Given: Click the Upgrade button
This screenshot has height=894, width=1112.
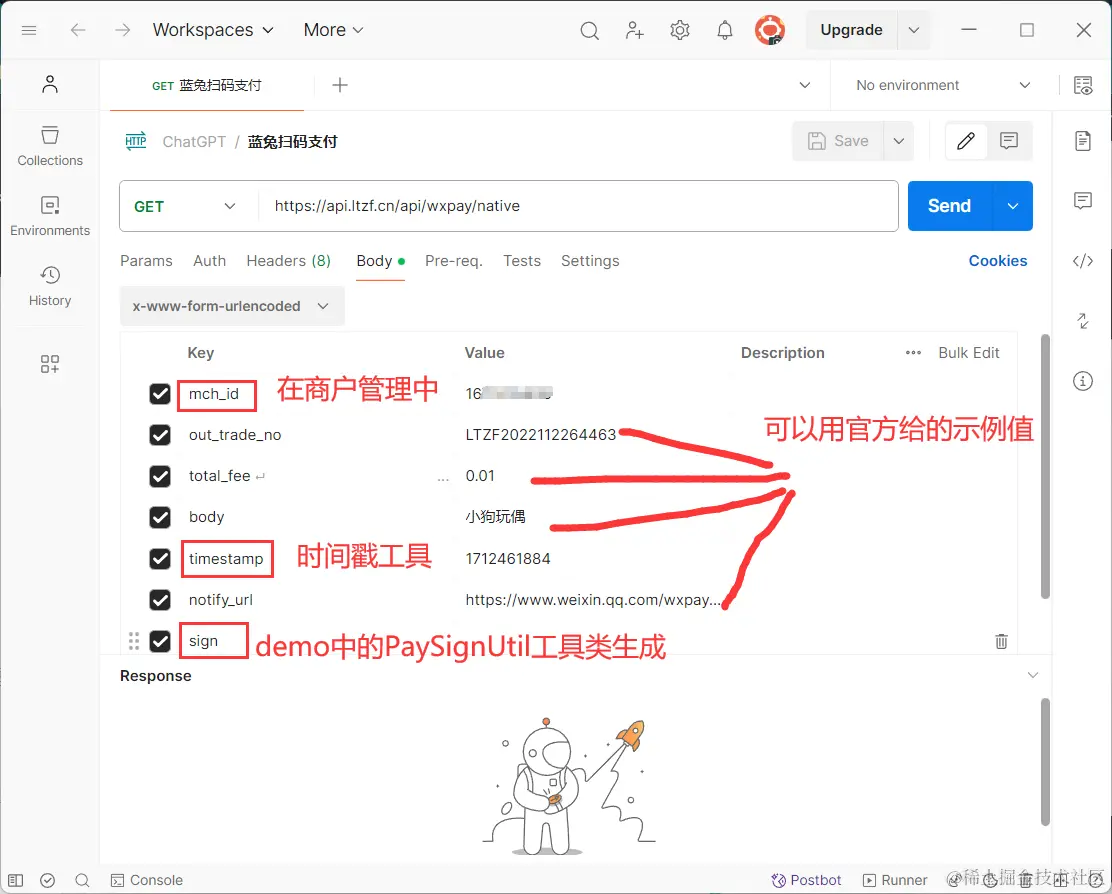Looking at the screenshot, I should click(x=852, y=30).
